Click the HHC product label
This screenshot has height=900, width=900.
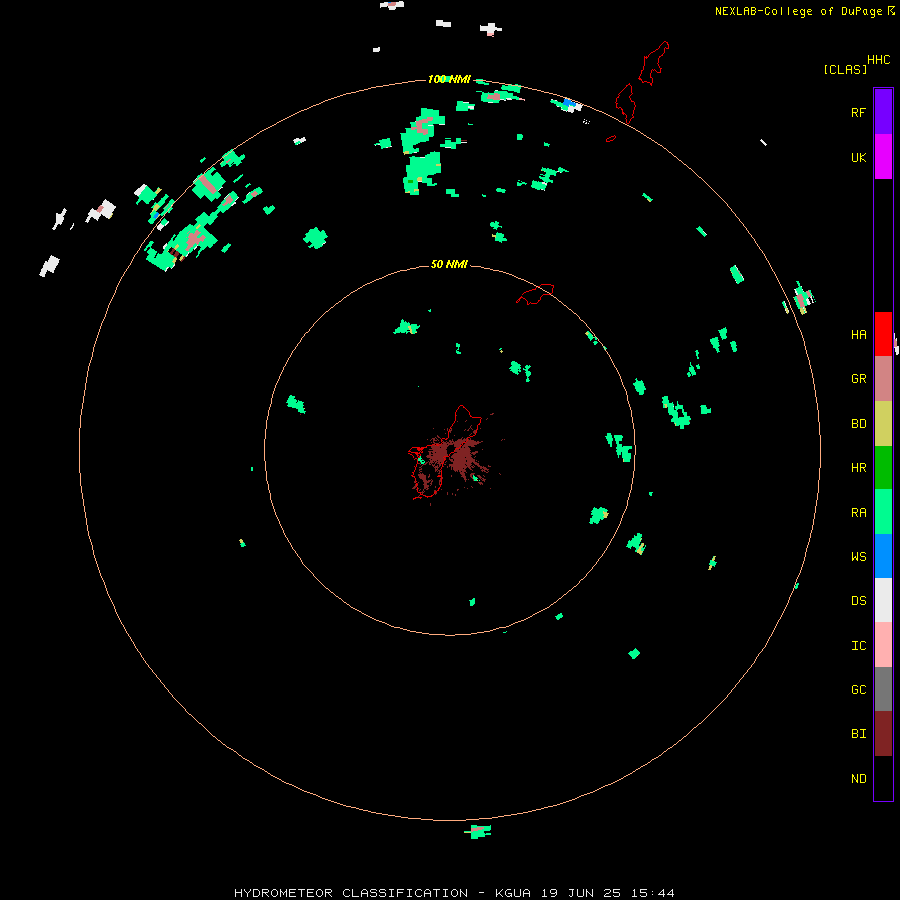878,60
